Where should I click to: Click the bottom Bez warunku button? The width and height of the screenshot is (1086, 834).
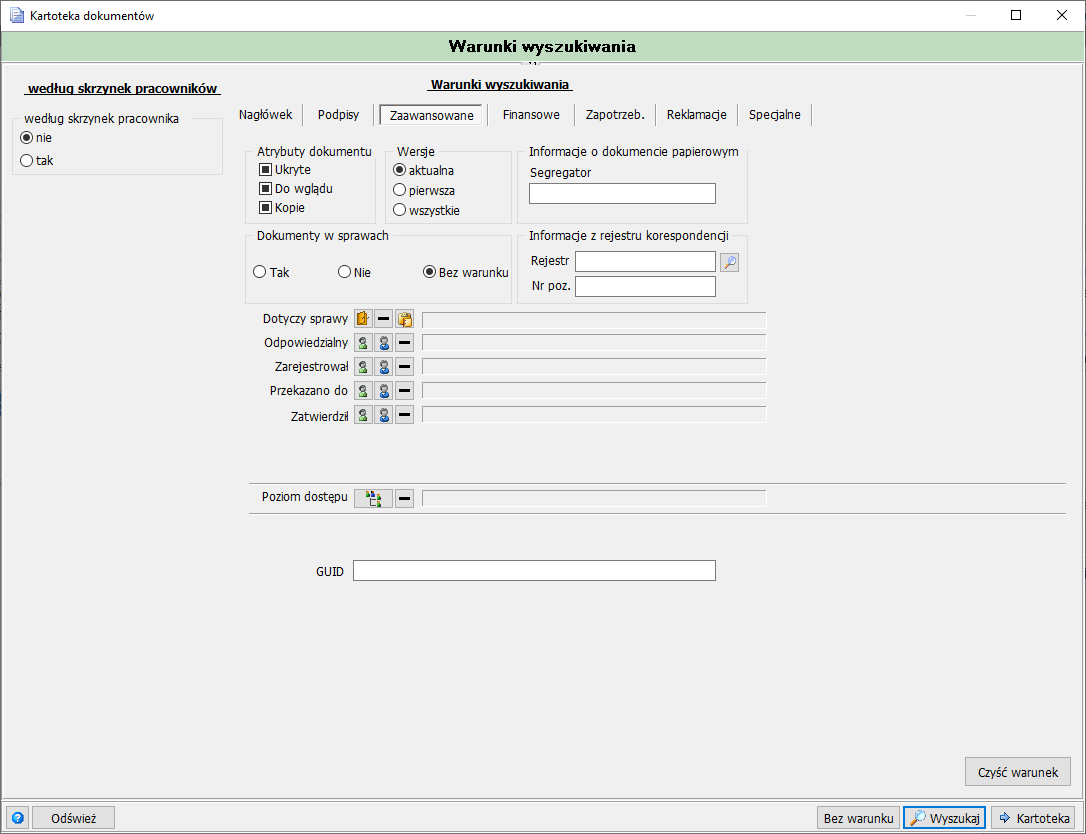[858, 818]
